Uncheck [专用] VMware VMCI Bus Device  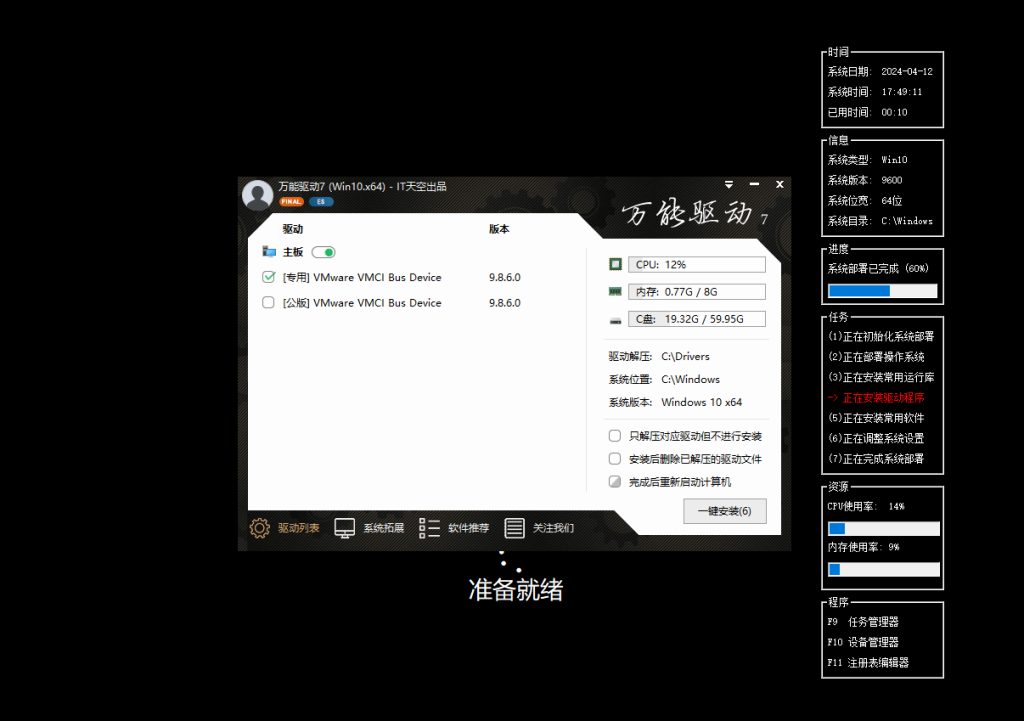pos(268,277)
